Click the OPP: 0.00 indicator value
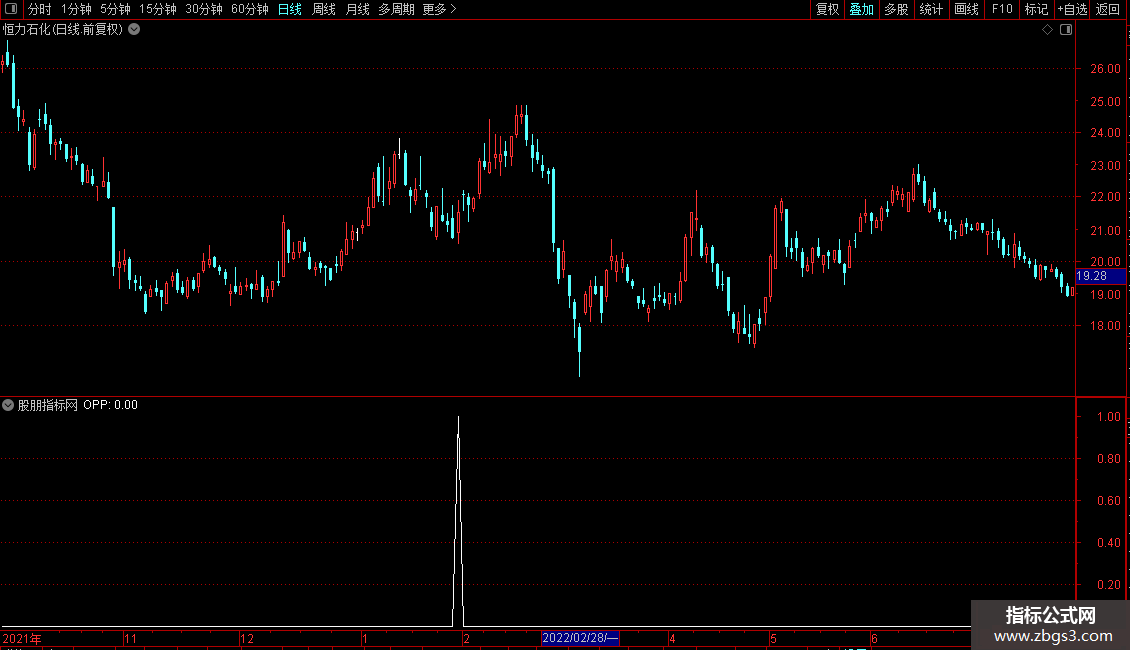 click(x=110, y=405)
